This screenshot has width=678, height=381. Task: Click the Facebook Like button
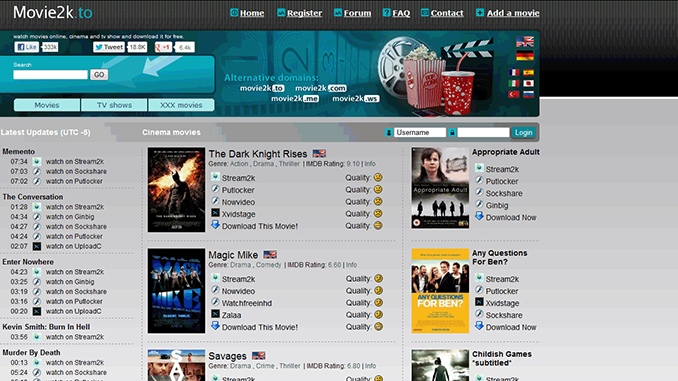[x=26, y=47]
